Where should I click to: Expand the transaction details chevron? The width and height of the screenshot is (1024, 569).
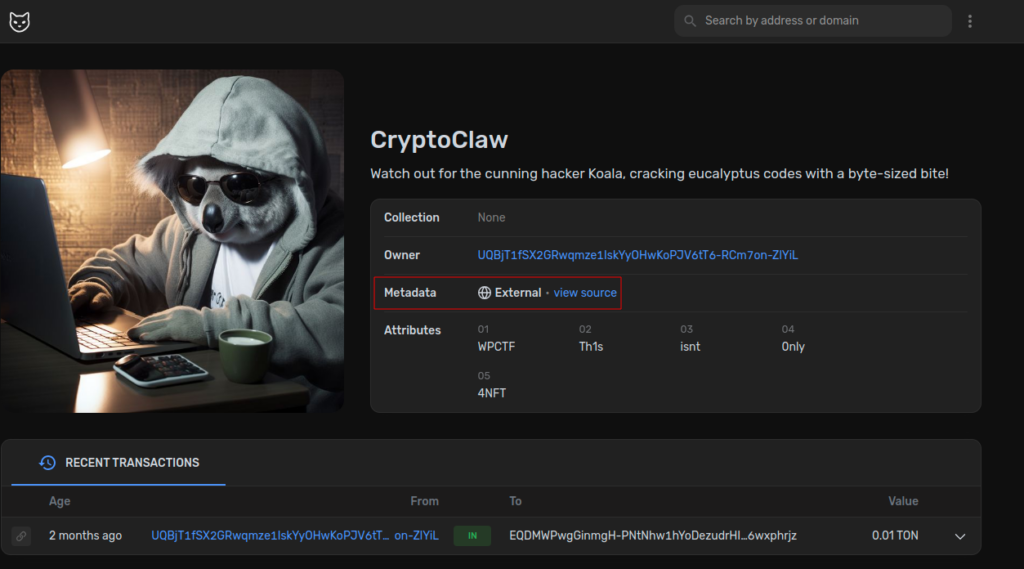tap(960, 537)
